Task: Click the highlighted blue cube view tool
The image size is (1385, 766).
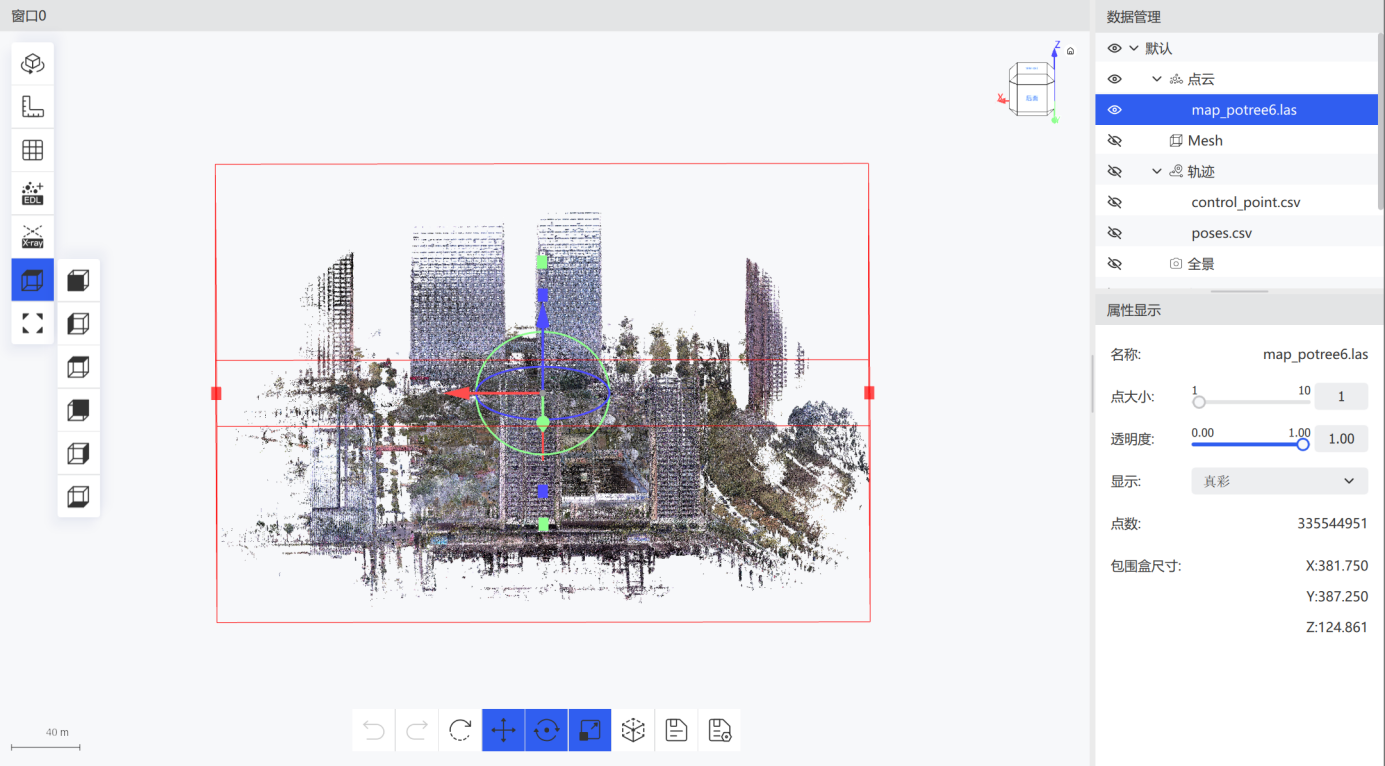Action: click(x=33, y=280)
